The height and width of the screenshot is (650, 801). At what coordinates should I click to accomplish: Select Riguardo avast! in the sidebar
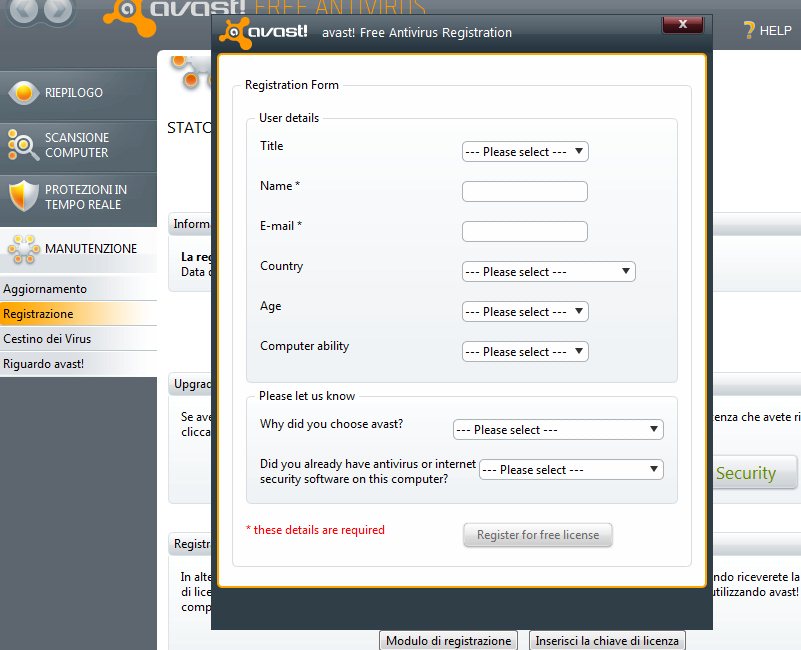(78, 364)
